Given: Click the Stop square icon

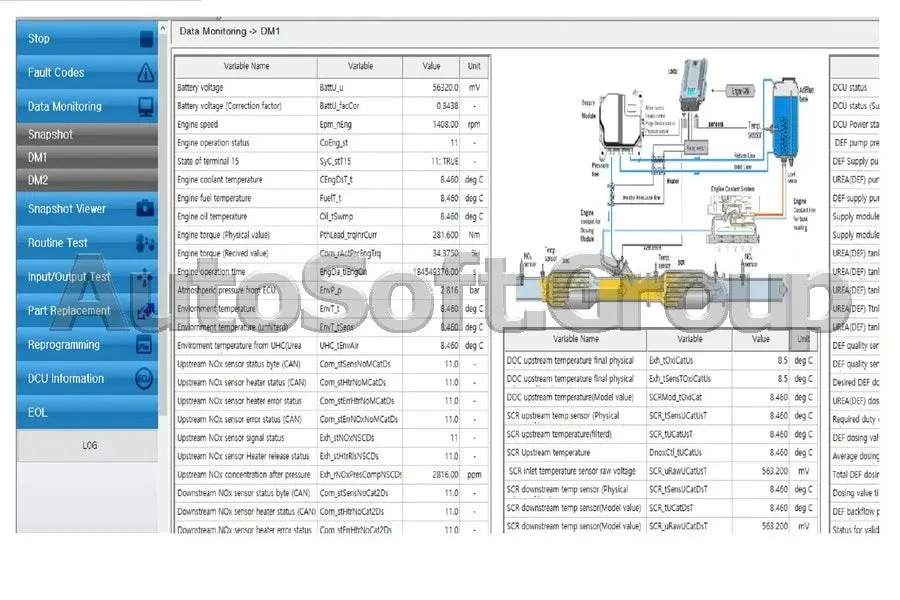Looking at the screenshot, I should (146, 38).
